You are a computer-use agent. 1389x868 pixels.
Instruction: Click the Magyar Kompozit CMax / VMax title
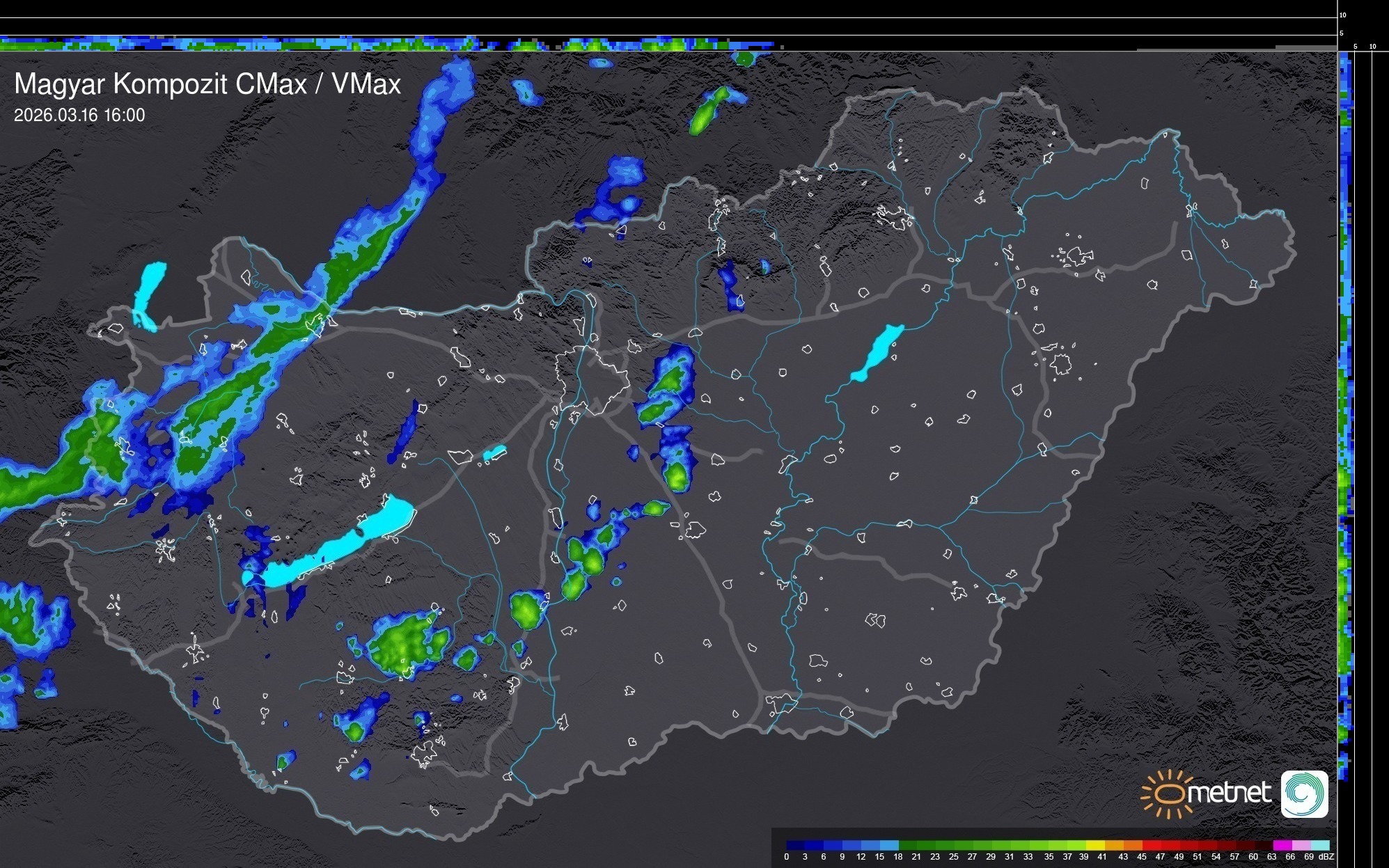click(x=207, y=84)
